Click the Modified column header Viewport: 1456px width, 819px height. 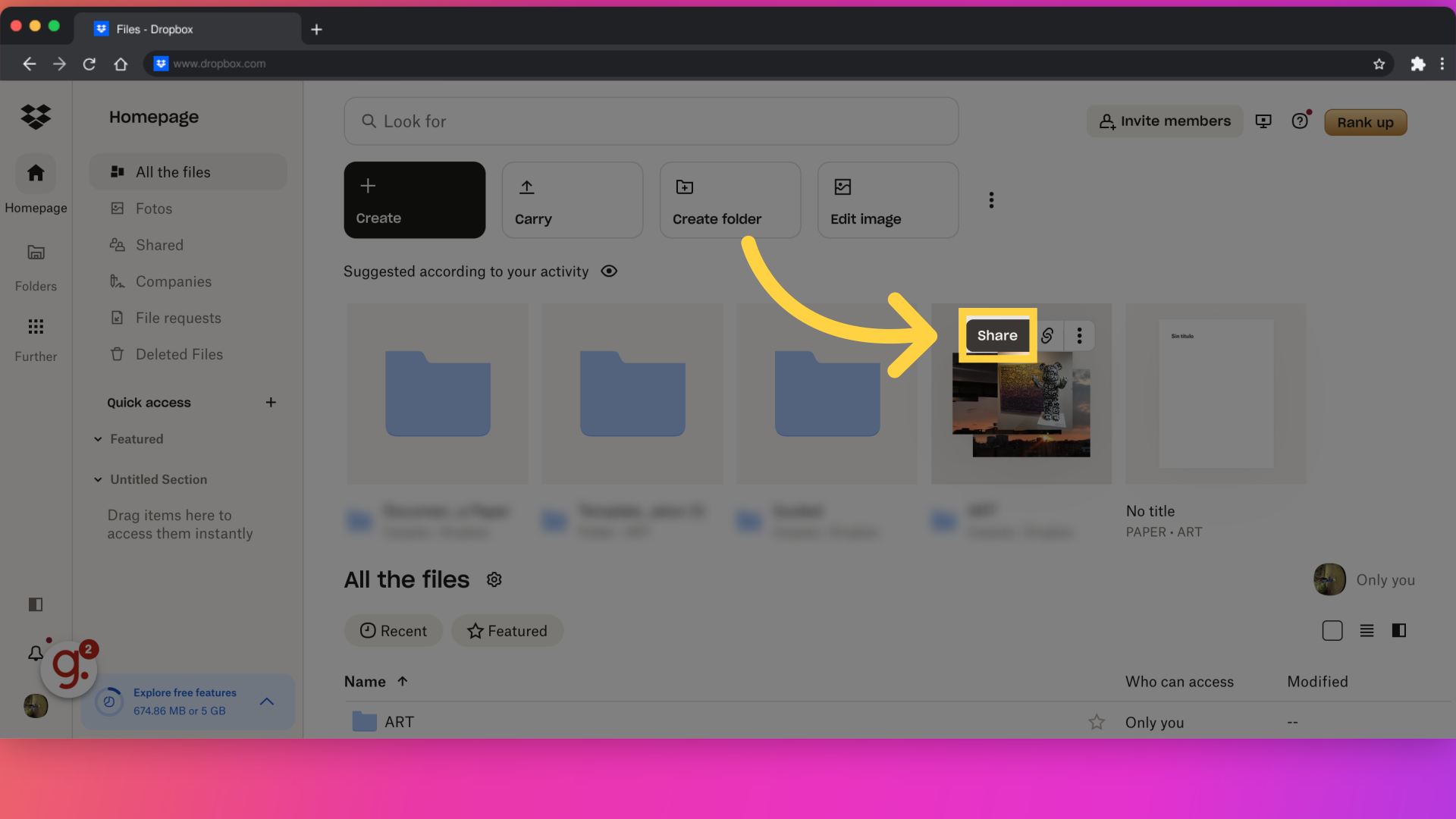point(1317,682)
